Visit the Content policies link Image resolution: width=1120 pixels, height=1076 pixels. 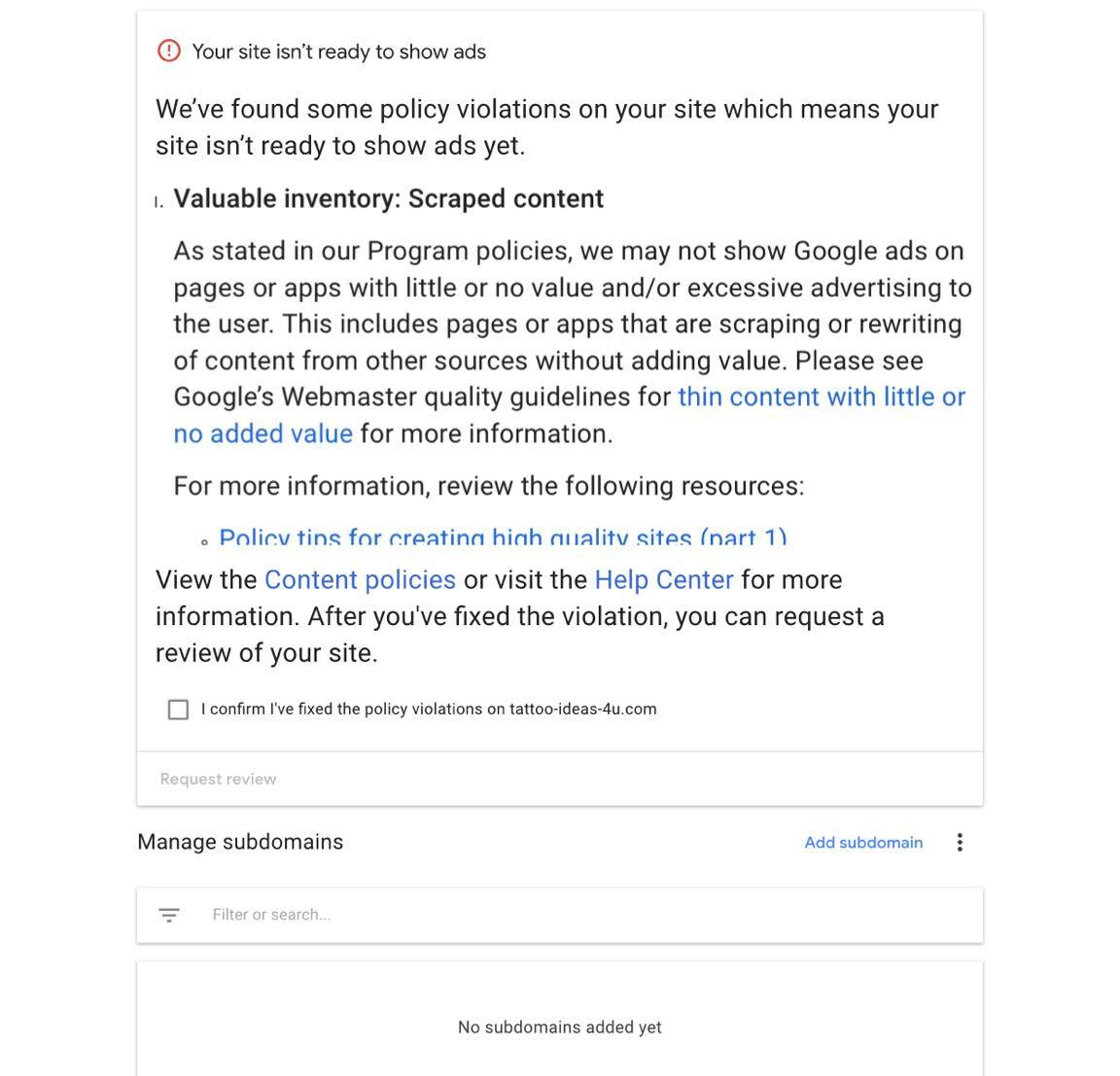click(x=360, y=580)
